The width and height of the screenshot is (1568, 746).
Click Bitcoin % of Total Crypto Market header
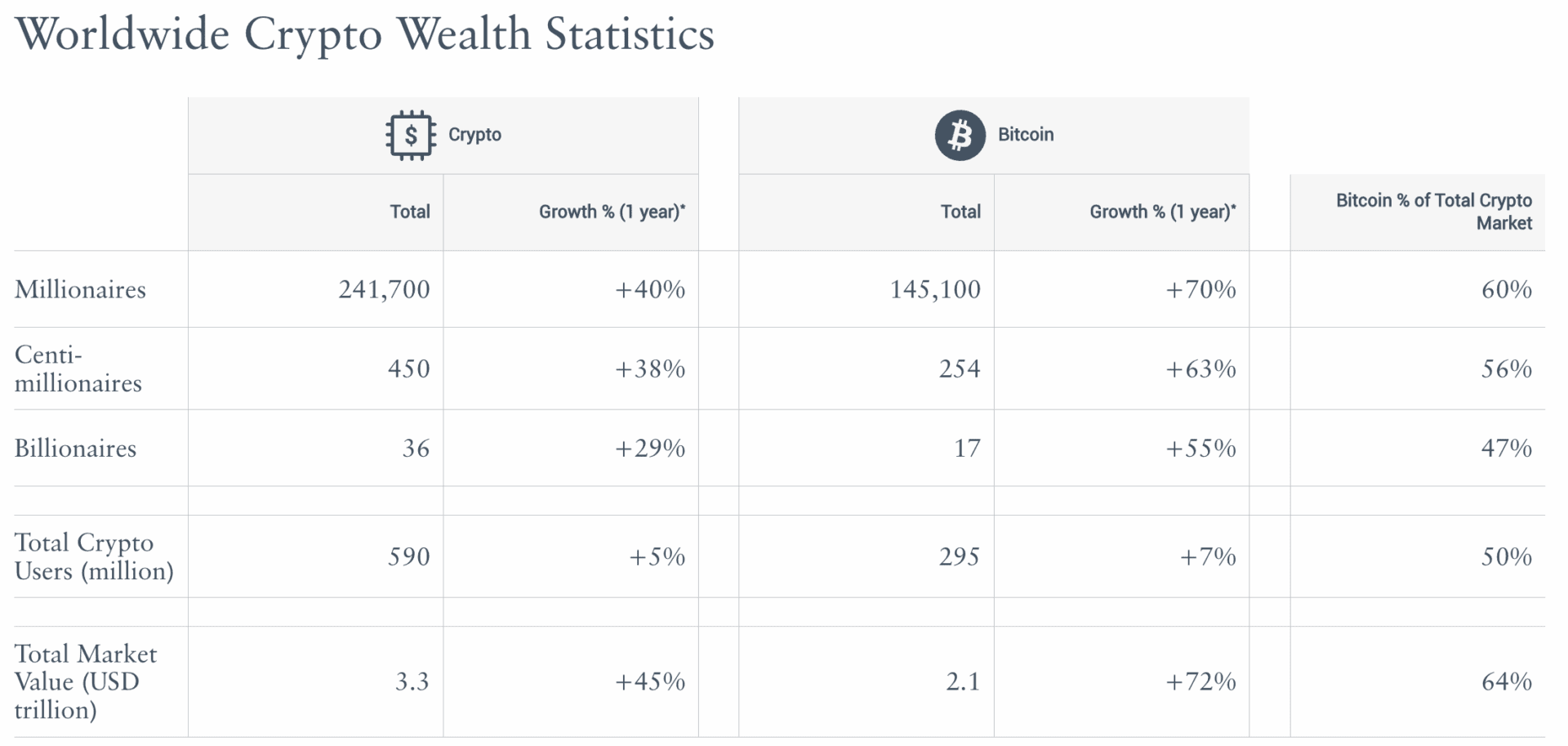pos(1433,212)
